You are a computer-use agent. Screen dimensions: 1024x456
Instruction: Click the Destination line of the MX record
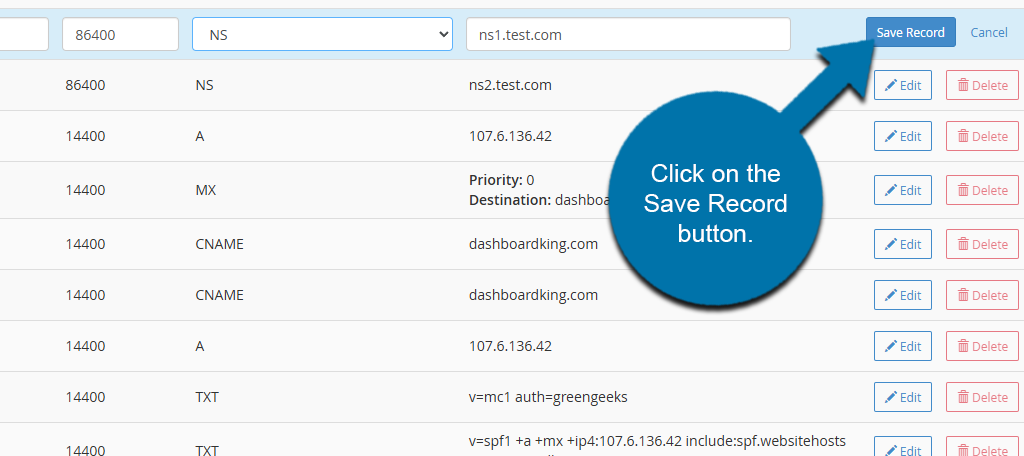540,200
